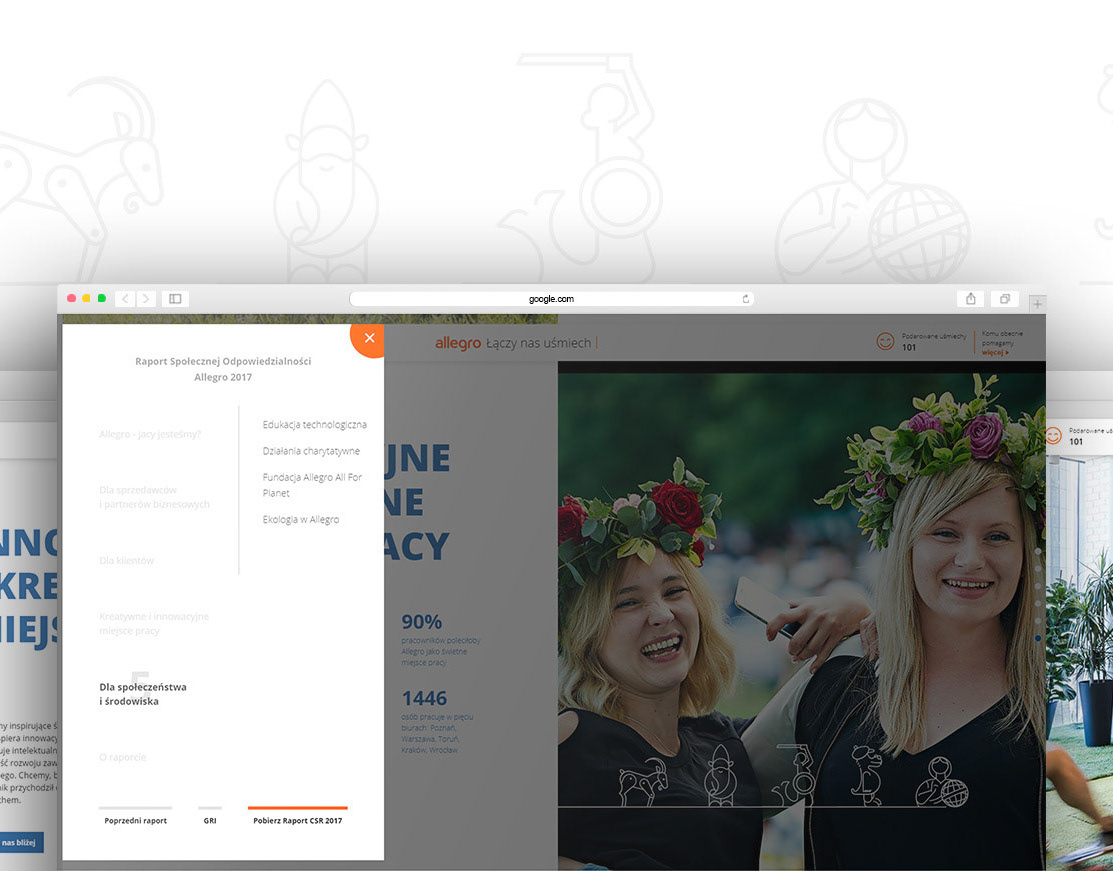Screen dimensions: 1113x871
Task: Click the goat line icon over photo
Action: click(x=643, y=782)
